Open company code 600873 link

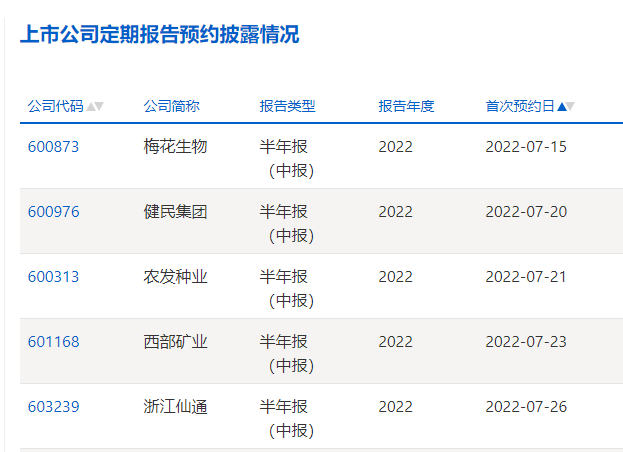pyautogui.click(x=53, y=147)
